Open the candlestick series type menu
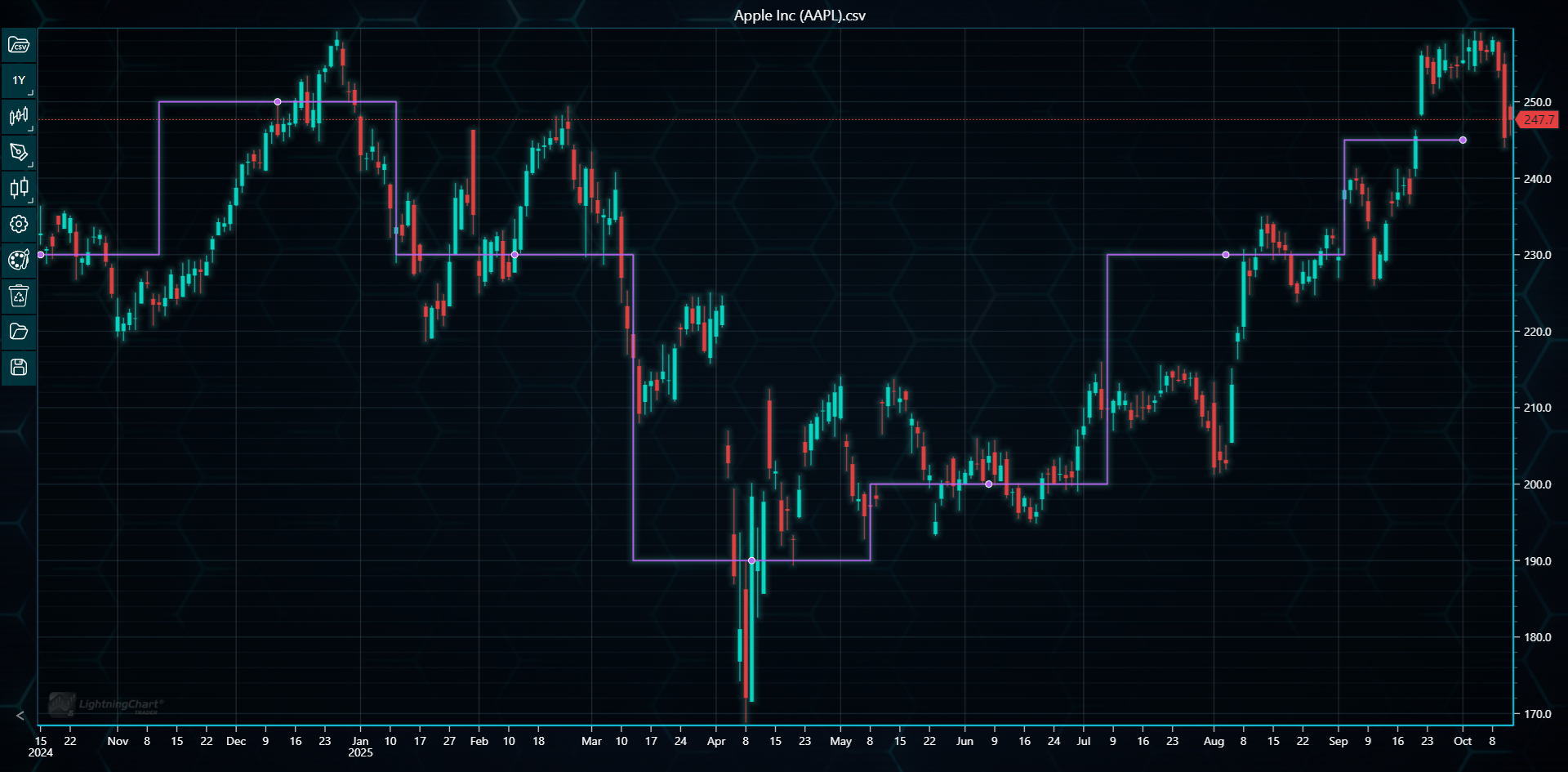This screenshot has height=772, width=1568. click(x=19, y=117)
